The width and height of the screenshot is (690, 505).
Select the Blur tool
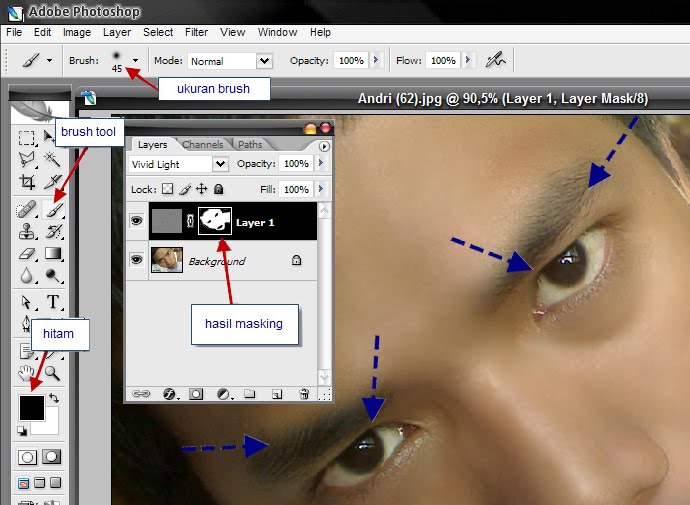click(x=26, y=276)
